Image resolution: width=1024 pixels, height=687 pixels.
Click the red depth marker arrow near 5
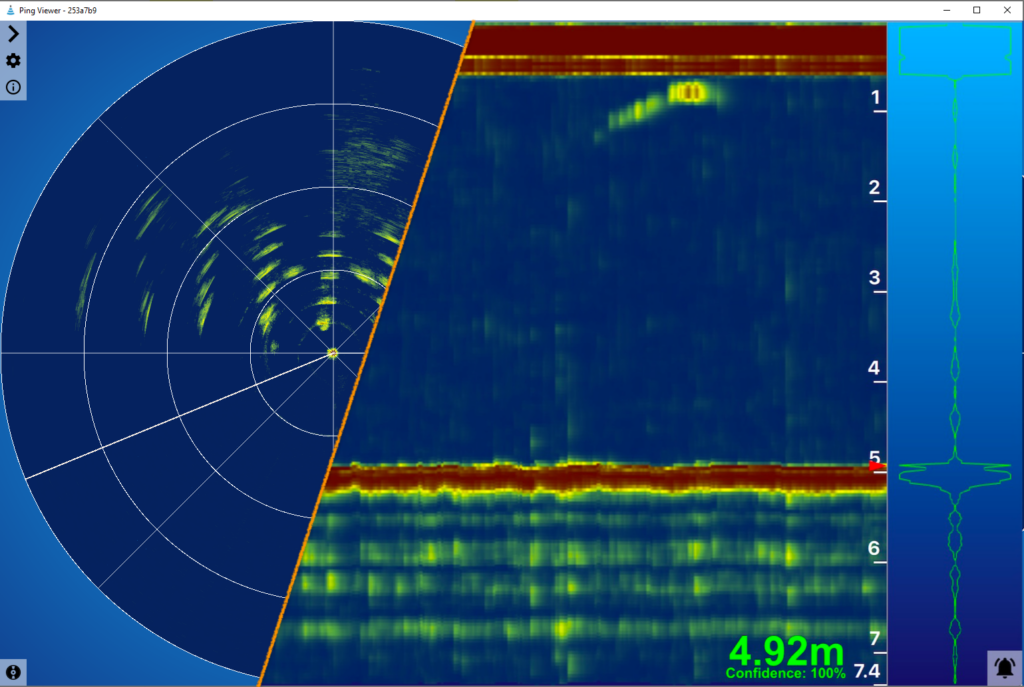coord(876,465)
